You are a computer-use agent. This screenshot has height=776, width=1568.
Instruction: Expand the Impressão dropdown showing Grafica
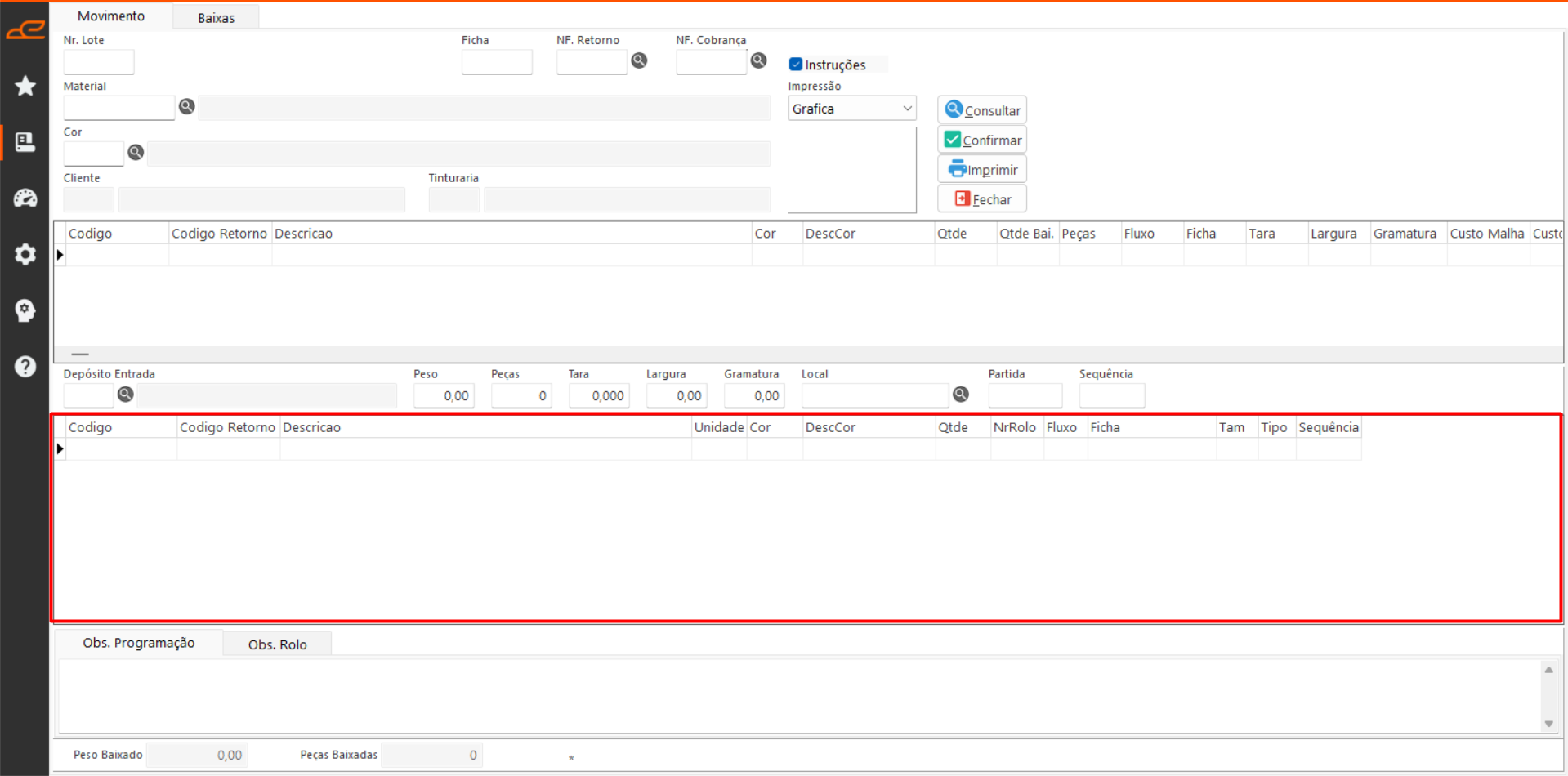tap(851, 109)
